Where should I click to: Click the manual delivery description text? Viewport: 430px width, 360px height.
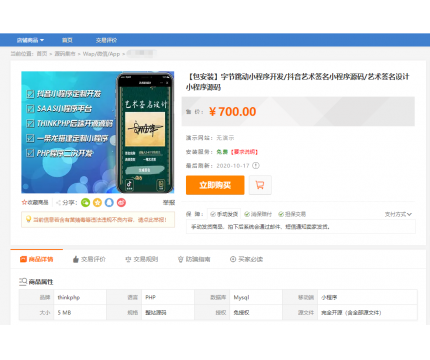260,227
